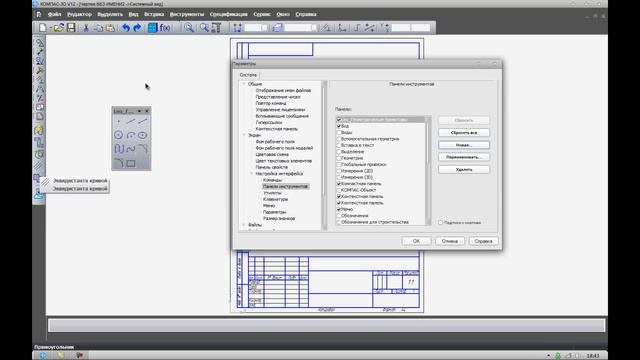
Task: Toggle the Вид checkbox in panels list
Action: click(339, 126)
